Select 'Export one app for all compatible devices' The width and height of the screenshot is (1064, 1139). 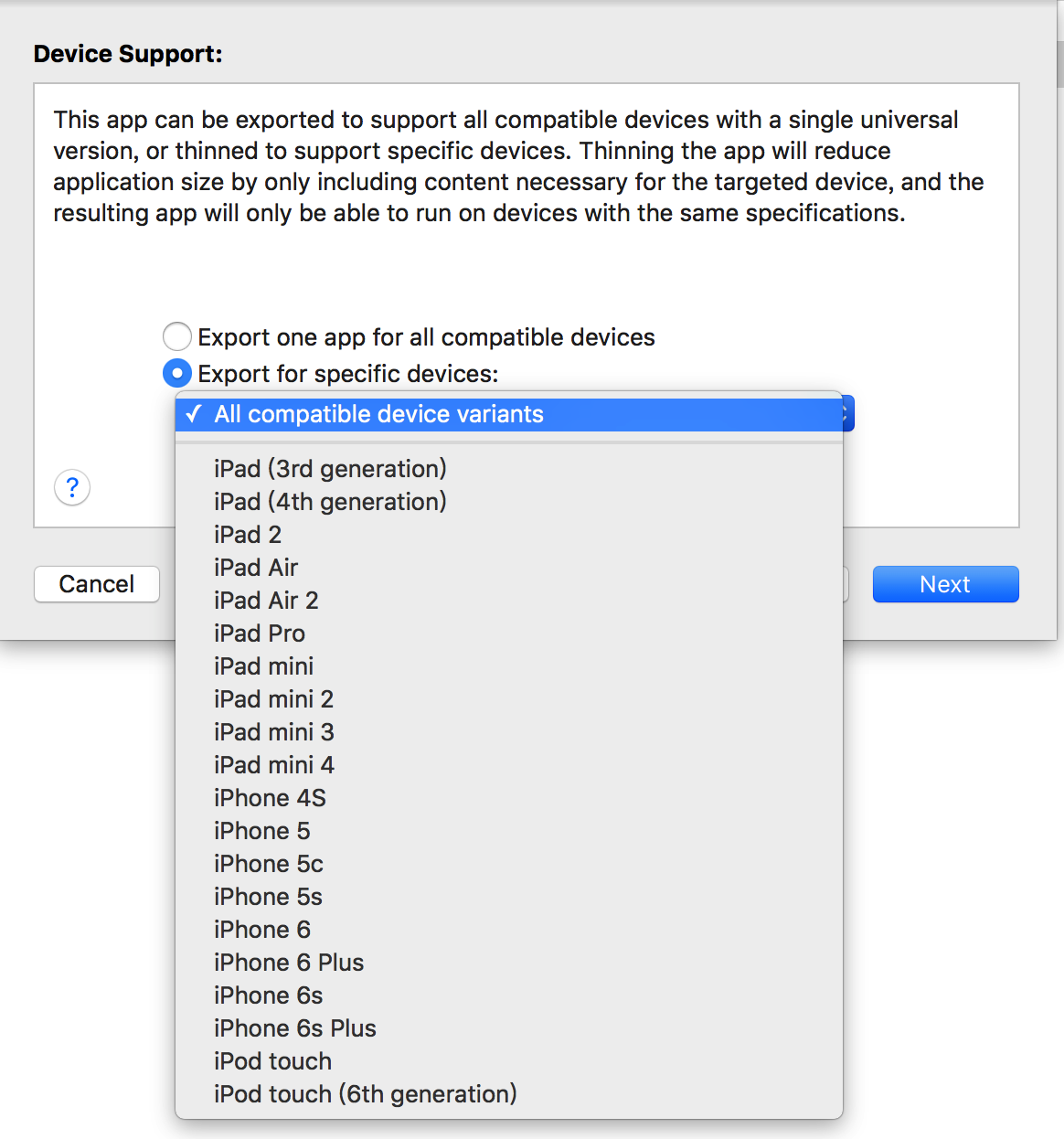pos(177,337)
